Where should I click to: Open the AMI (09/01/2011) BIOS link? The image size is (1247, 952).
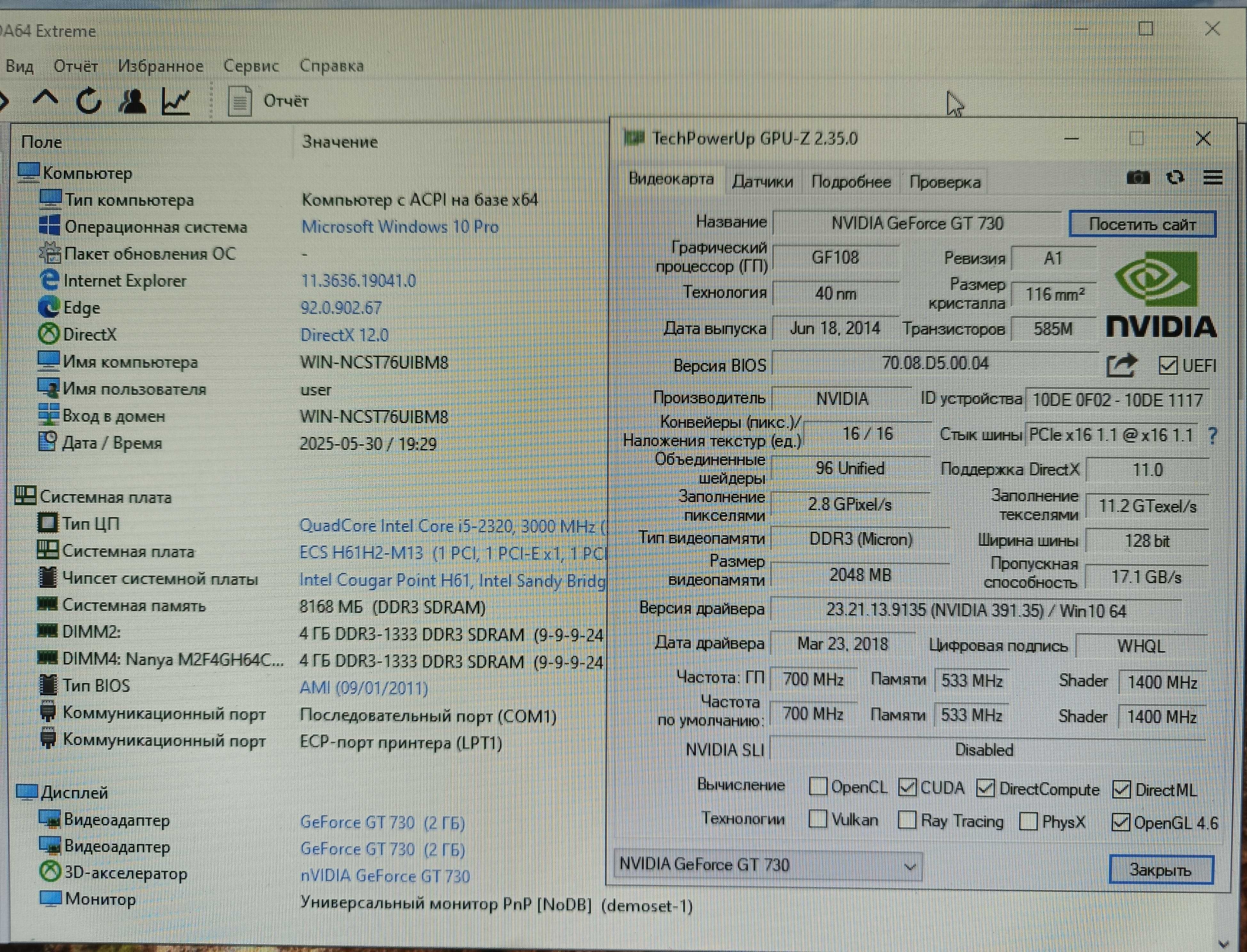[363, 688]
